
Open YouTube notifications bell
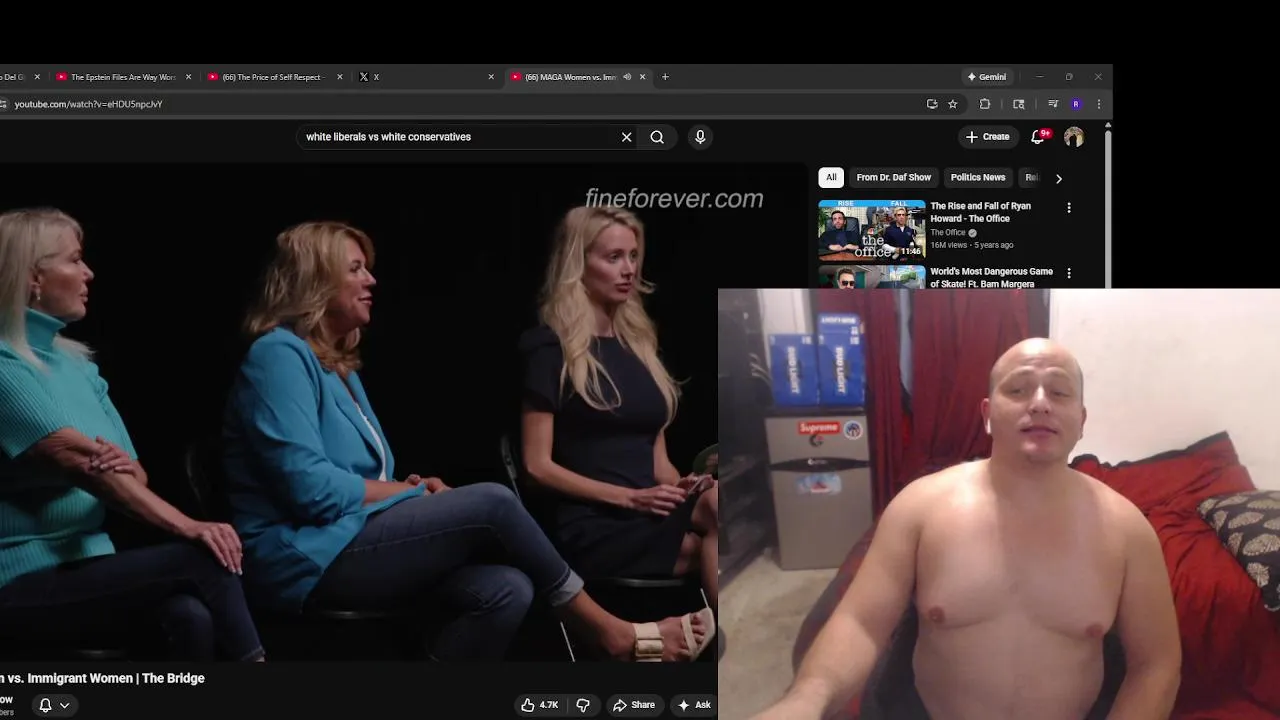pyautogui.click(x=1038, y=137)
